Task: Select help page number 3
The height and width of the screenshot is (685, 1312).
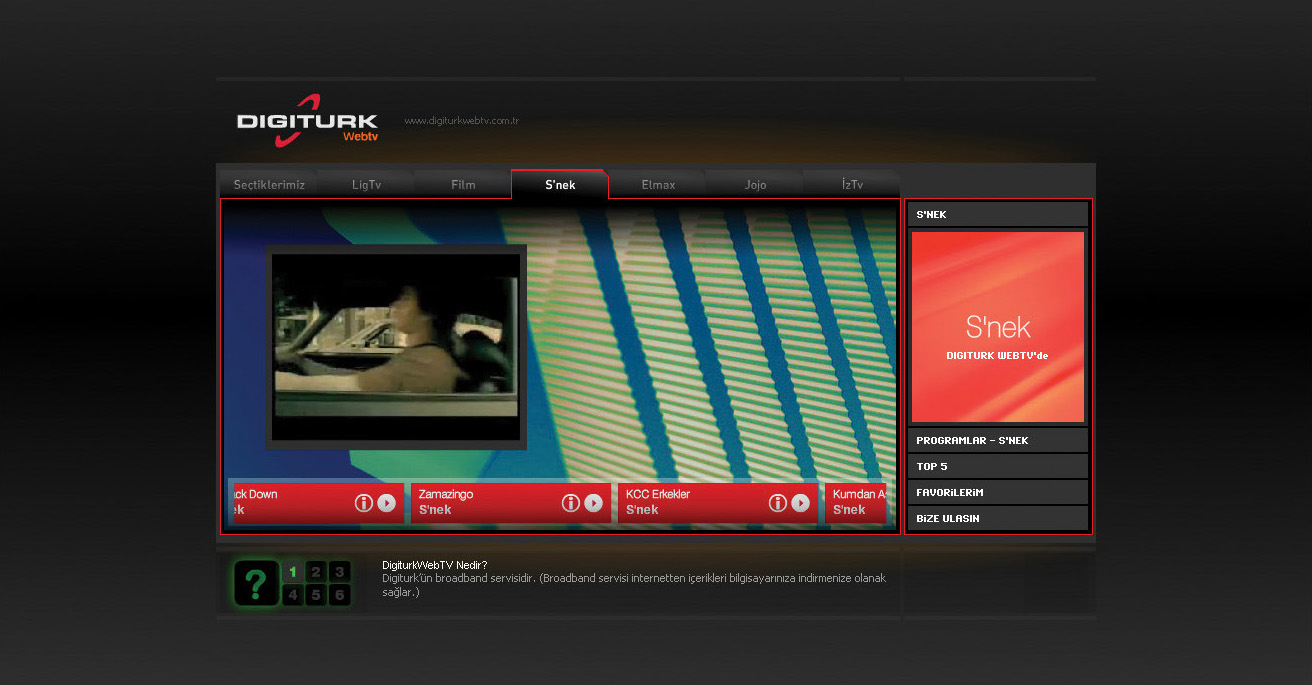Action: [x=340, y=572]
